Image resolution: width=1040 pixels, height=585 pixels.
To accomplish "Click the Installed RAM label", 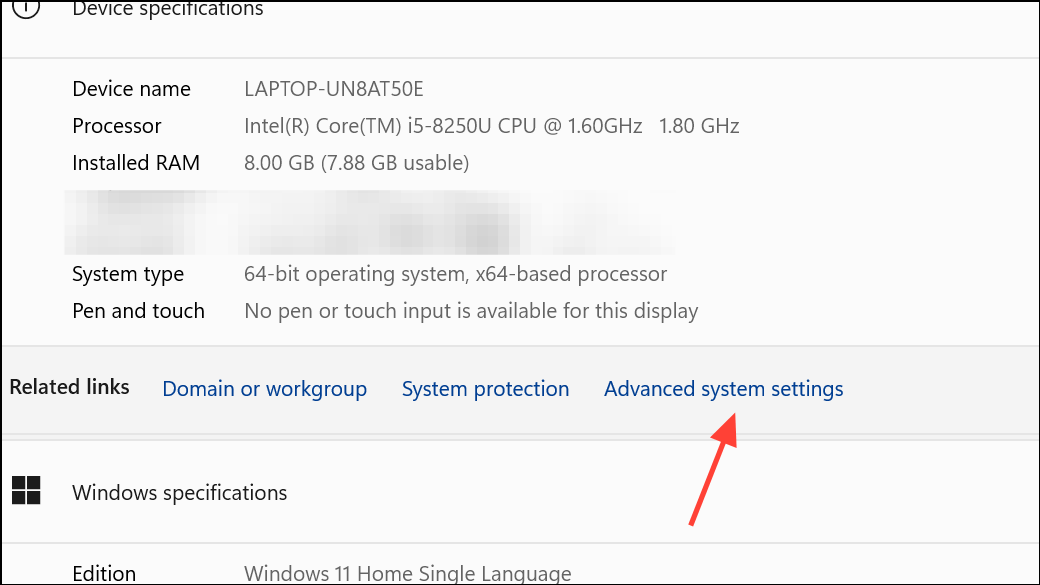I will 136,163.
